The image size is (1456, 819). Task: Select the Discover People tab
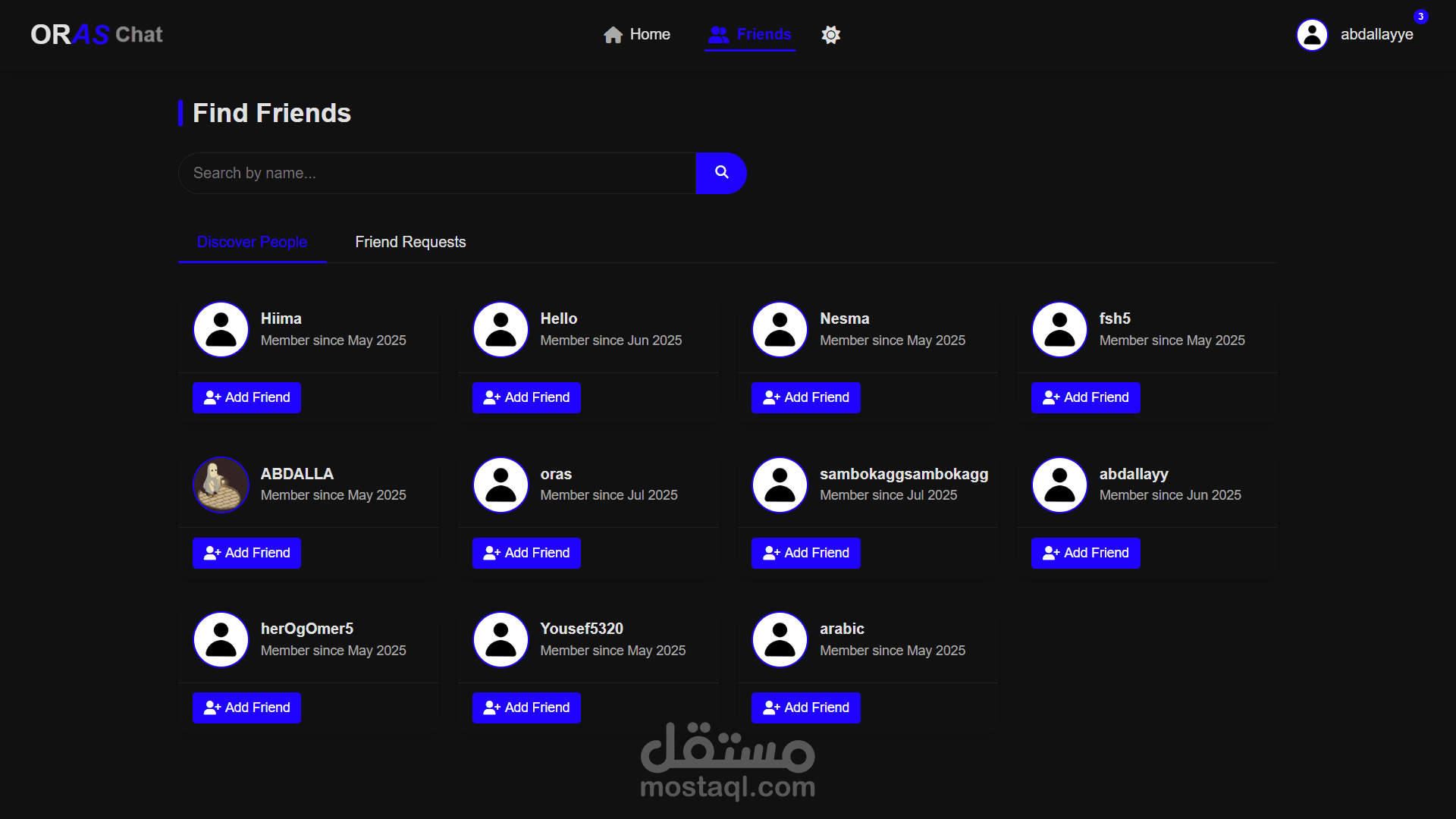tap(252, 242)
